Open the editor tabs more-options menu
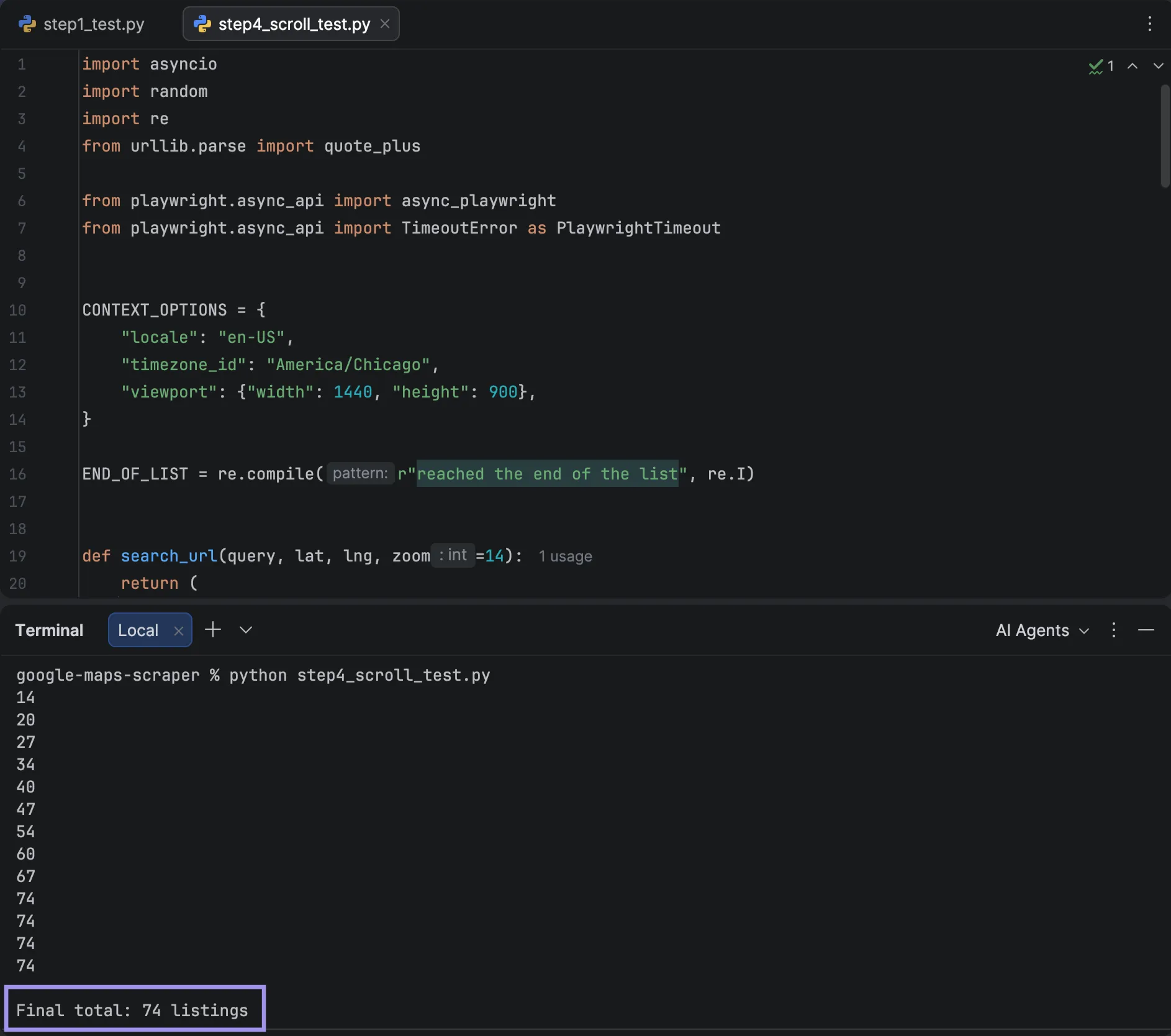 (x=1149, y=24)
